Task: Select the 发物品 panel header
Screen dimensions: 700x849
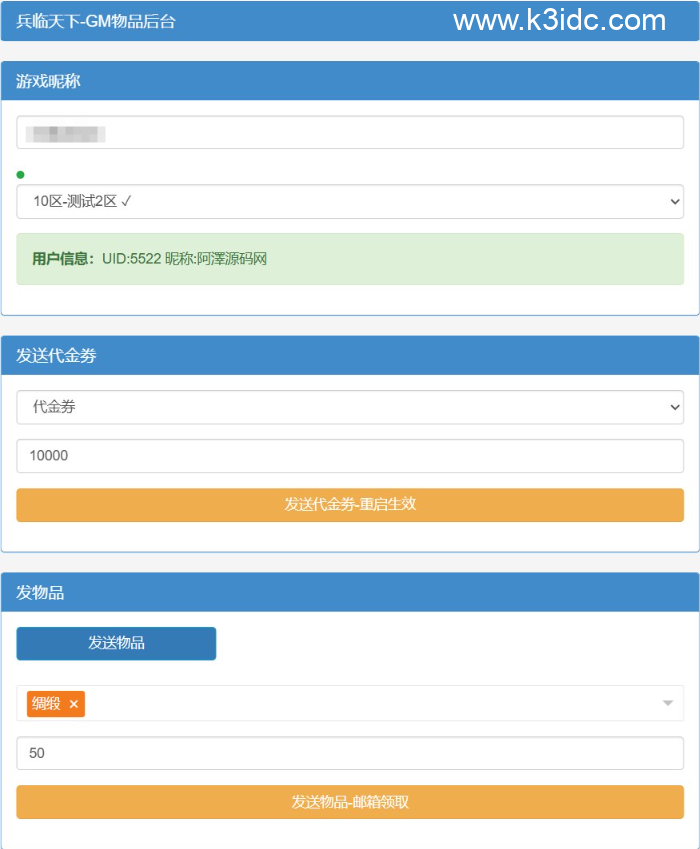Action: (x=40, y=593)
